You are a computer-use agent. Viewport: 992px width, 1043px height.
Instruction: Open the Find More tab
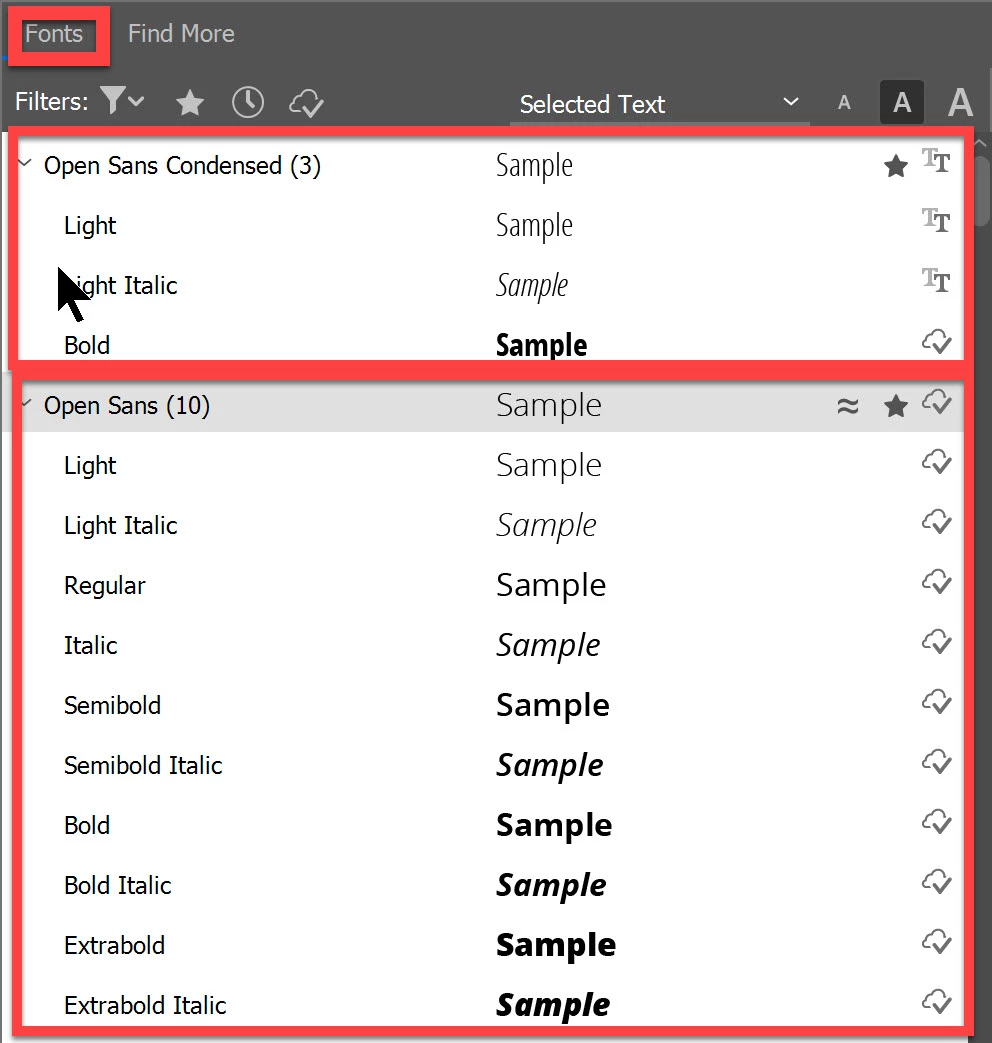click(x=181, y=34)
